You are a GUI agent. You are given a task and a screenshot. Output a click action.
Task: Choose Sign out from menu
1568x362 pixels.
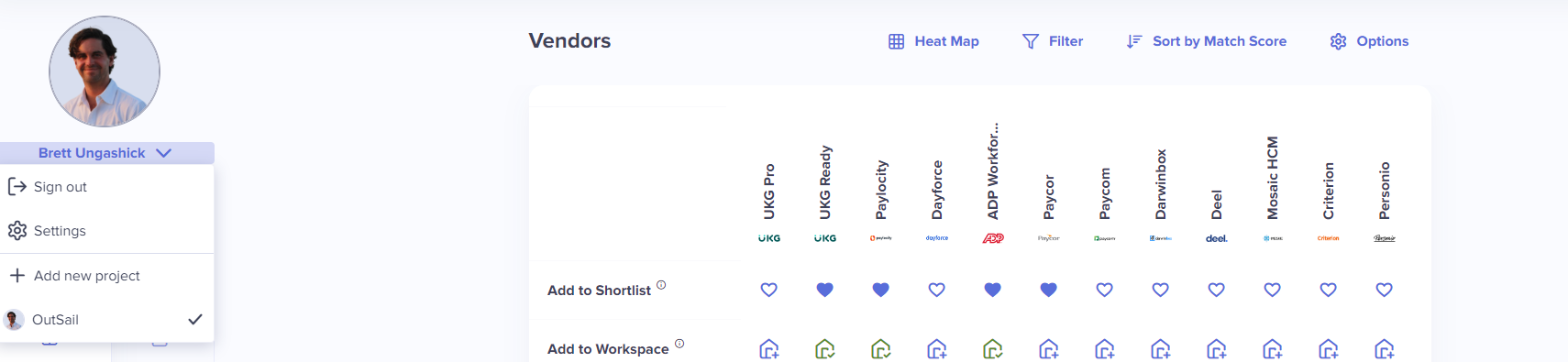107,187
